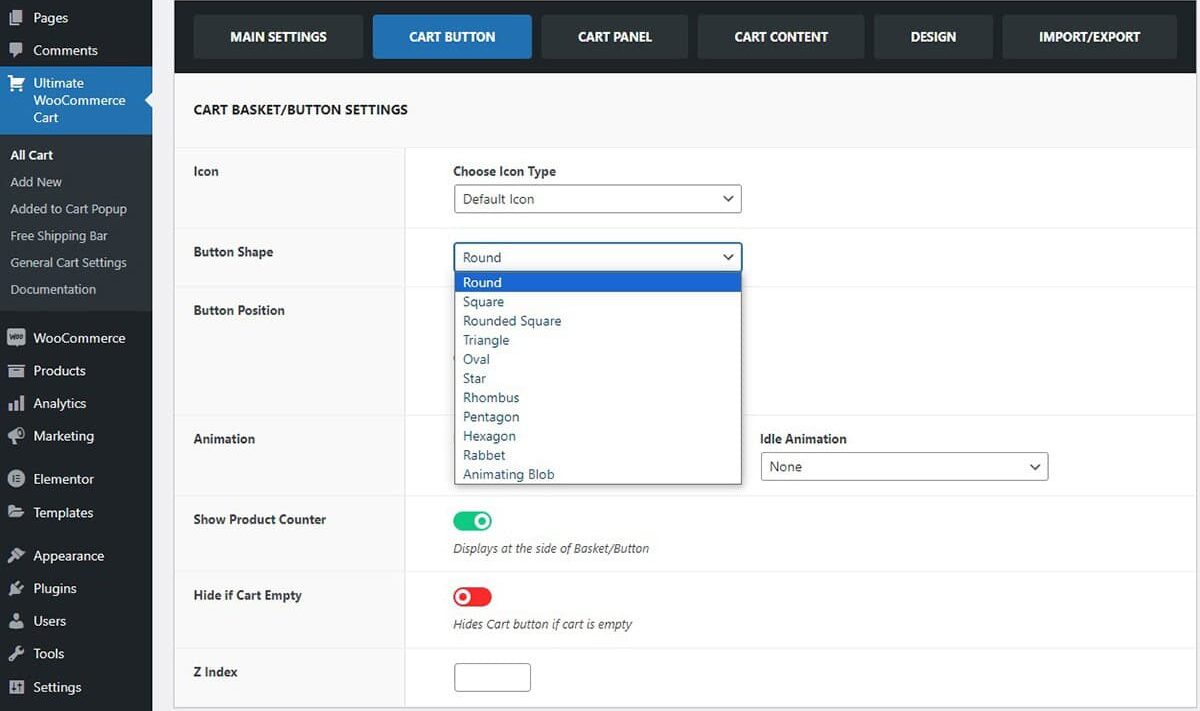Screen dimensions: 1200x711
Task: Click the Plugins plug icon
Action: (16, 588)
